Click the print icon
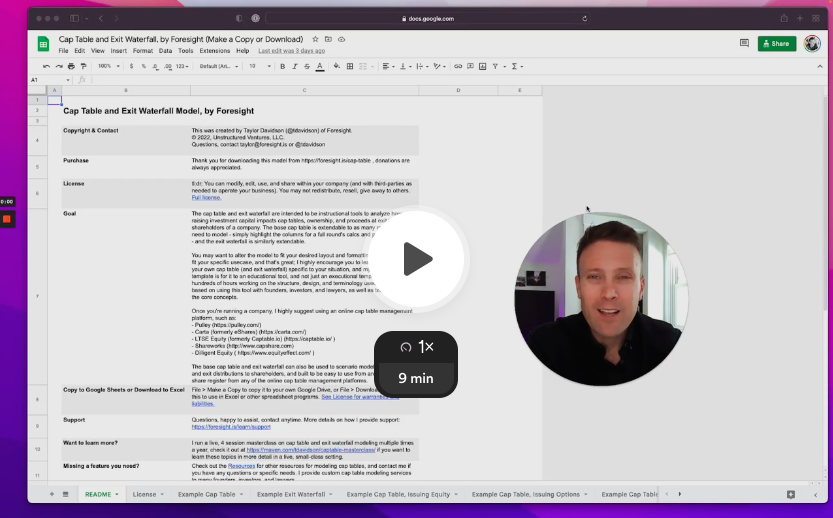This screenshot has height=518, width=833. click(x=71, y=66)
